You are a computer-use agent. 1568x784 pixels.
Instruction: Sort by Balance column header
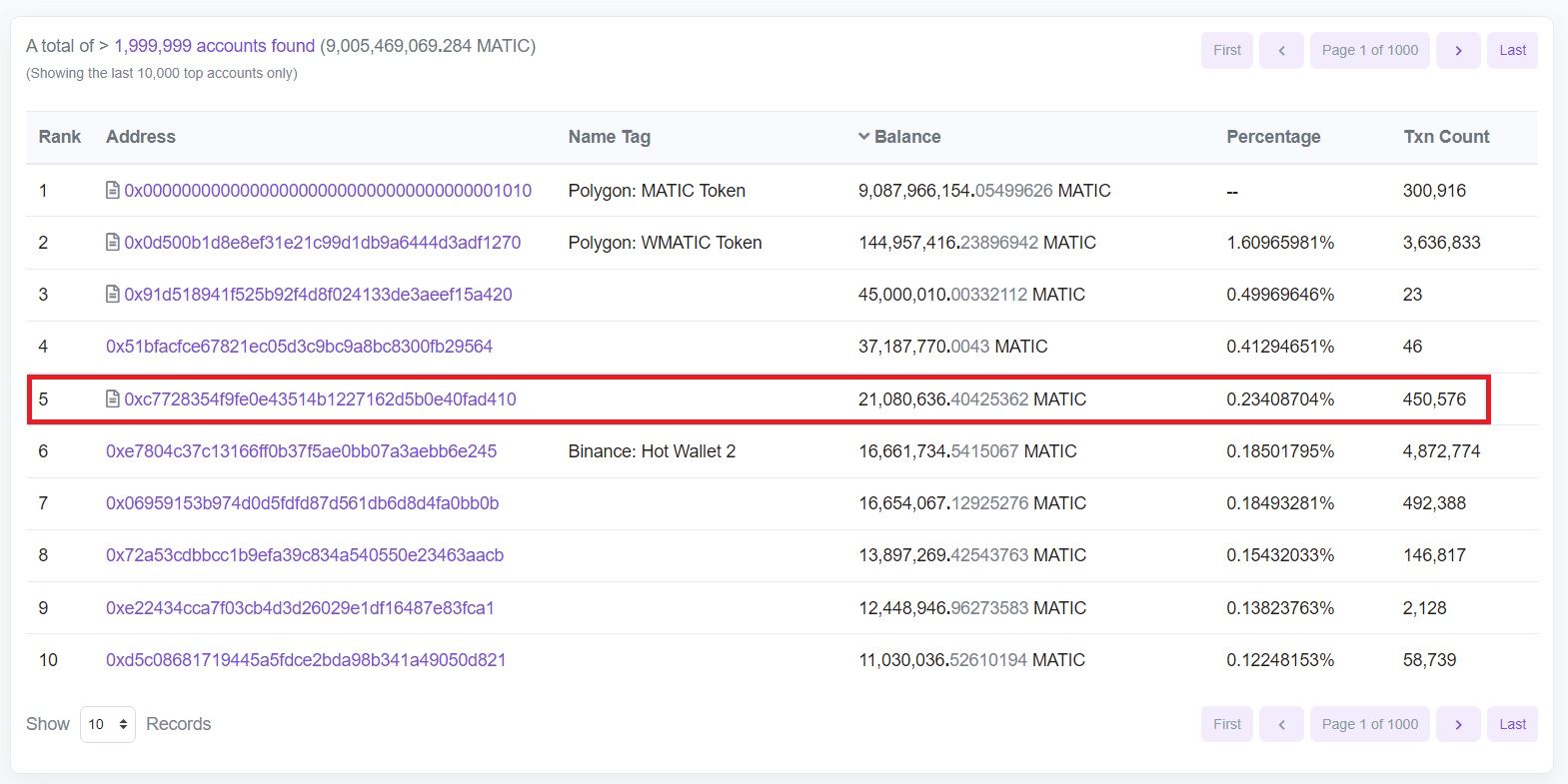coord(906,137)
